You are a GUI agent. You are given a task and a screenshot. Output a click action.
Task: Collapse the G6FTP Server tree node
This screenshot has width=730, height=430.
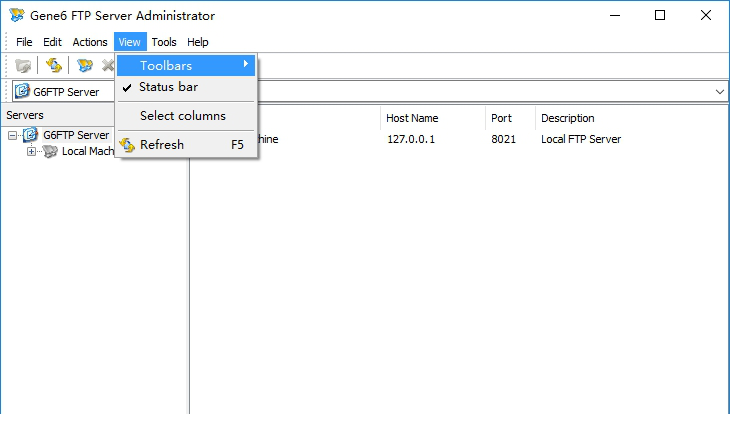coord(12,135)
